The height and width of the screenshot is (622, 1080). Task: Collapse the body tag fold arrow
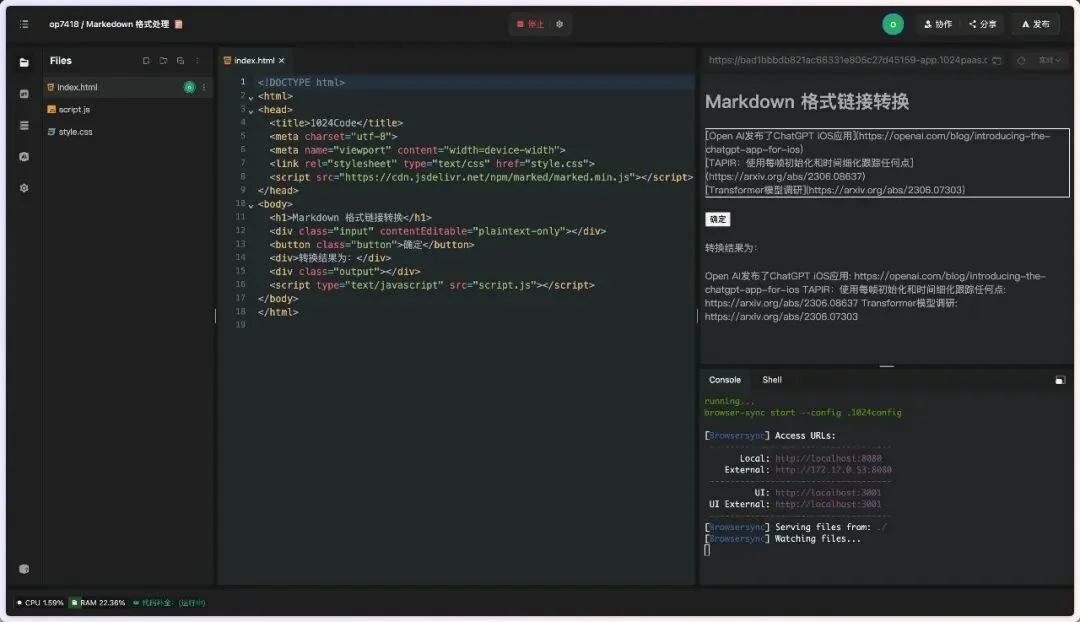(251, 205)
